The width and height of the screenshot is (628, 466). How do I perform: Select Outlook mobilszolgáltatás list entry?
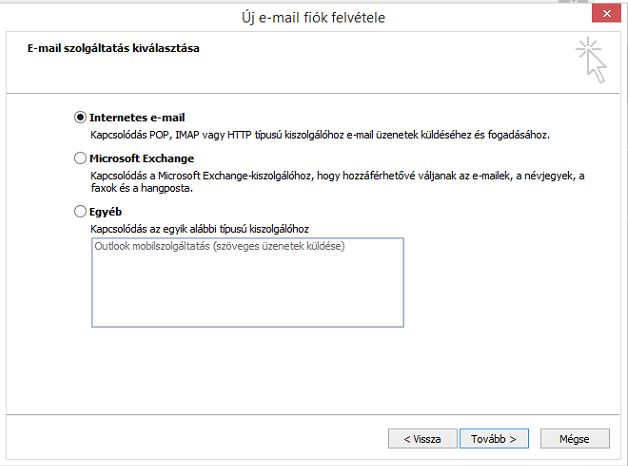(219, 246)
